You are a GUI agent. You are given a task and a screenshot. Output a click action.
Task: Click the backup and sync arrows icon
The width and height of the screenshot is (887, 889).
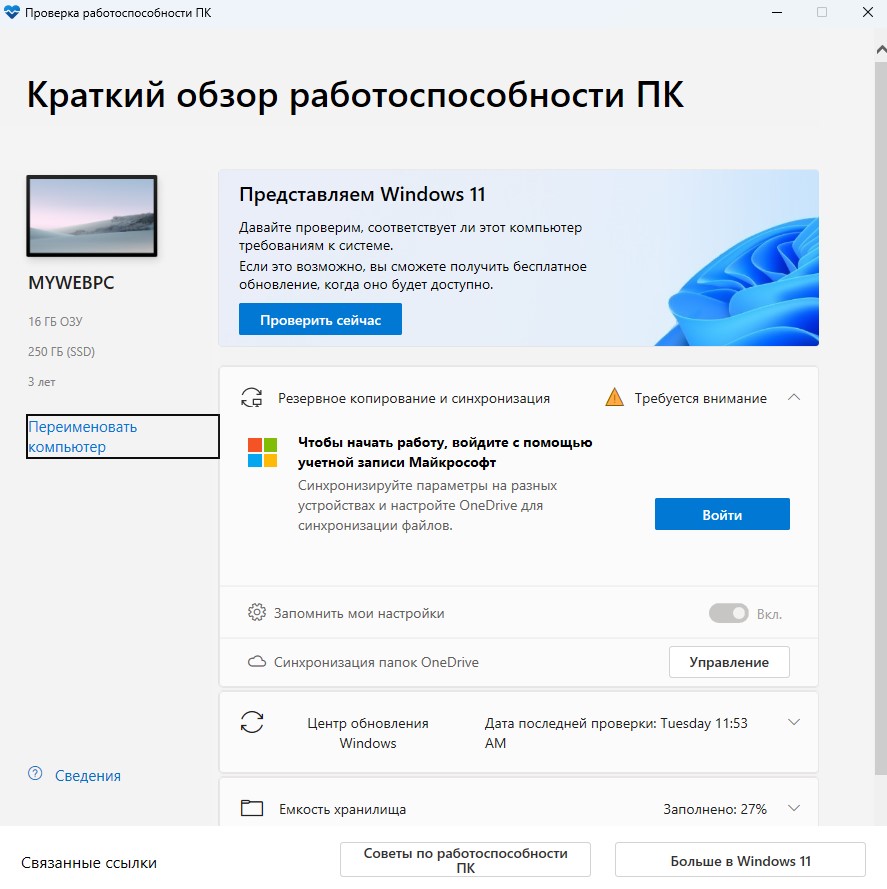click(x=252, y=397)
